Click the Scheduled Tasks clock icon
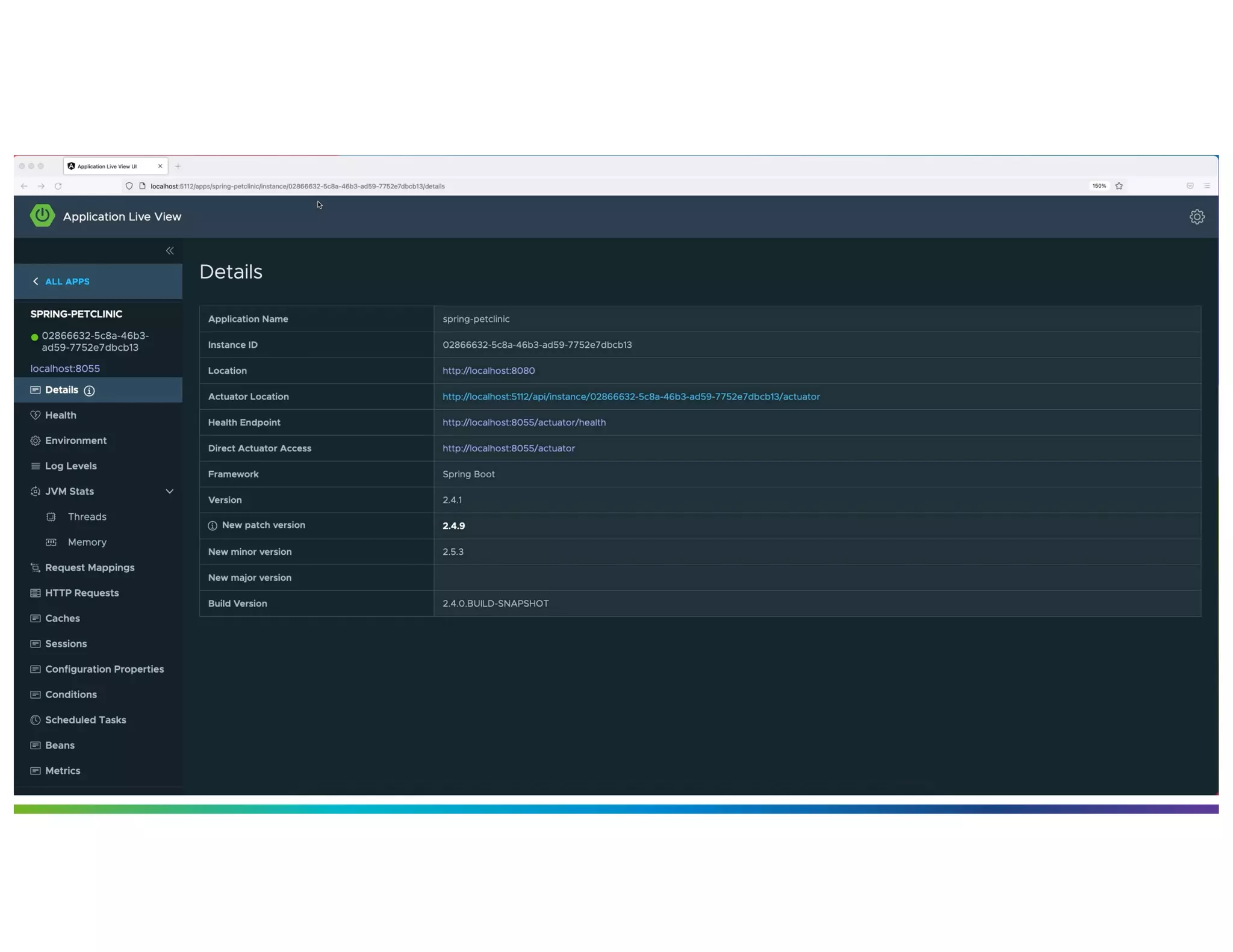 tap(36, 720)
